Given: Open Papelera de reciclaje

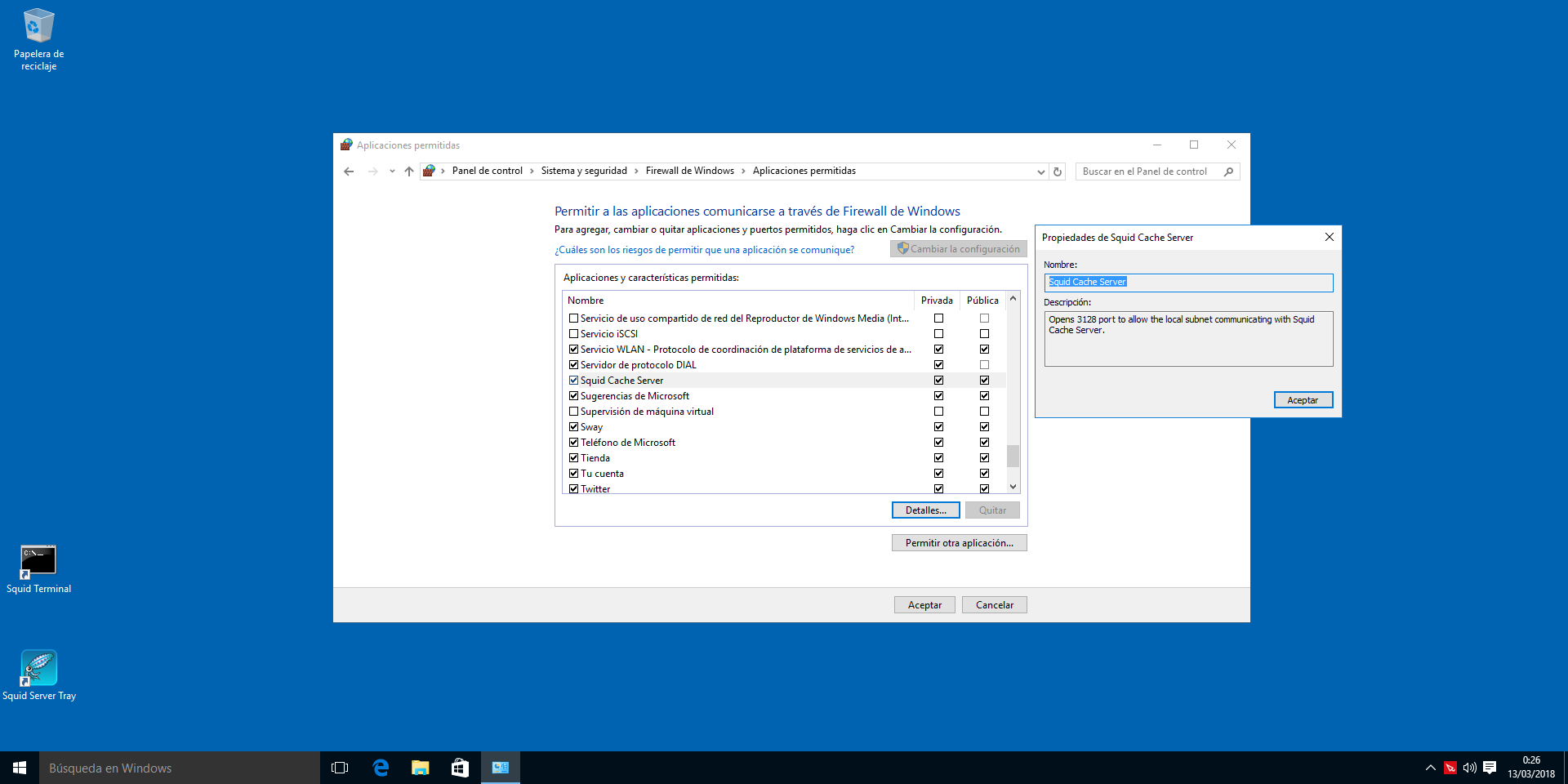Looking at the screenshot, I should click(38, 26).
